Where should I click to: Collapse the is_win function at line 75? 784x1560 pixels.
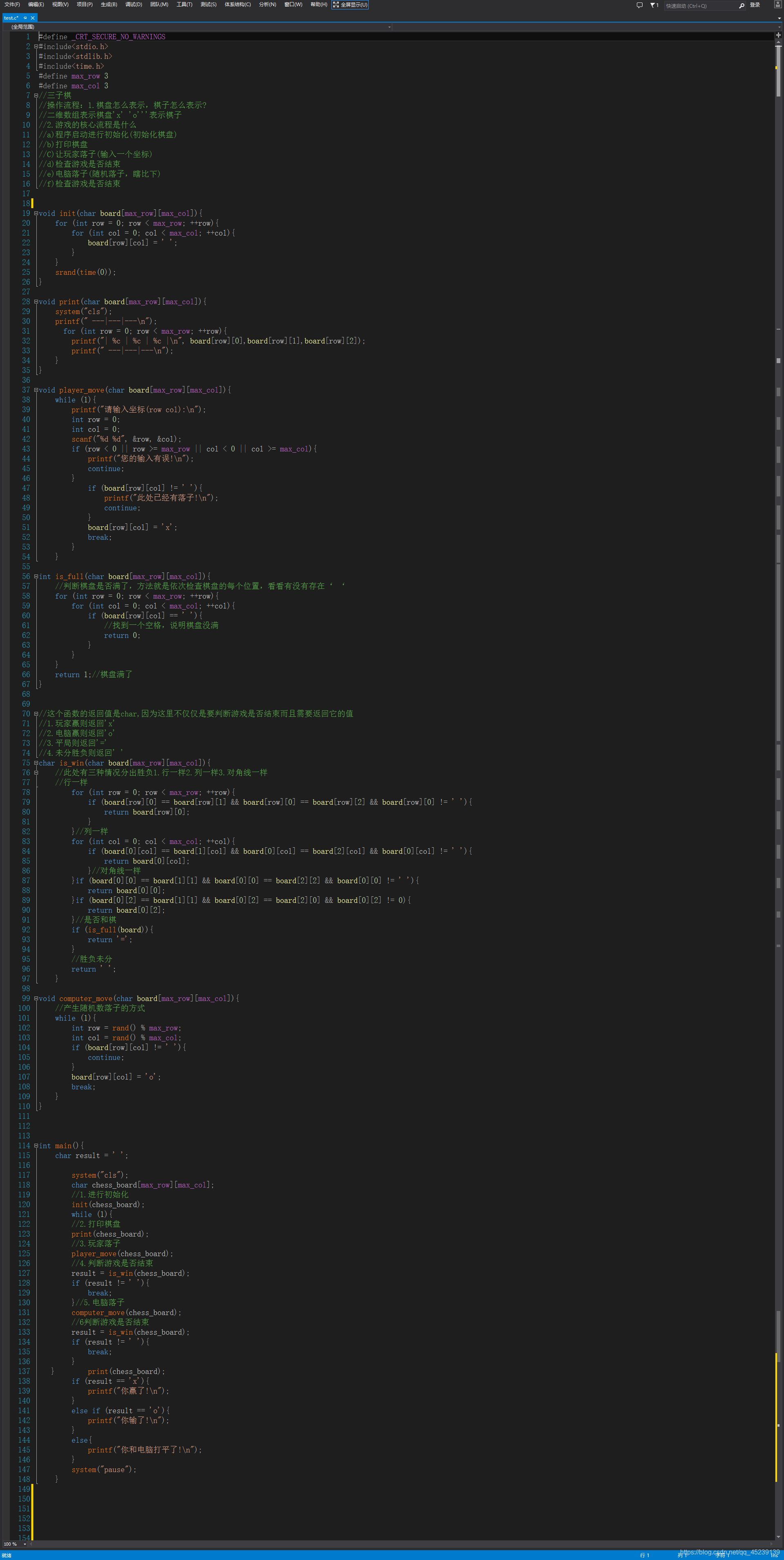36,763
